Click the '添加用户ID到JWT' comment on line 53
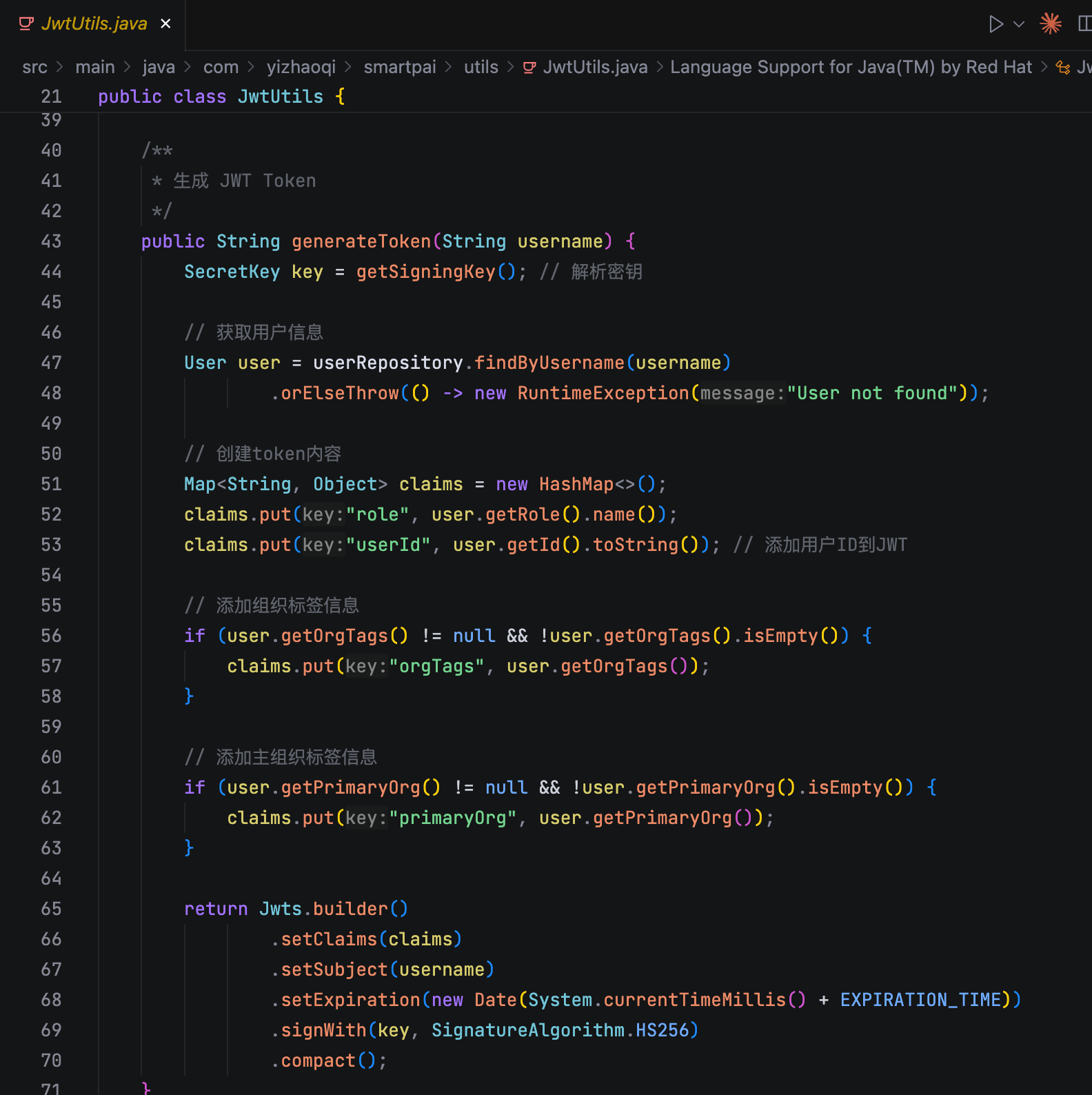 (x=836, y=545)
